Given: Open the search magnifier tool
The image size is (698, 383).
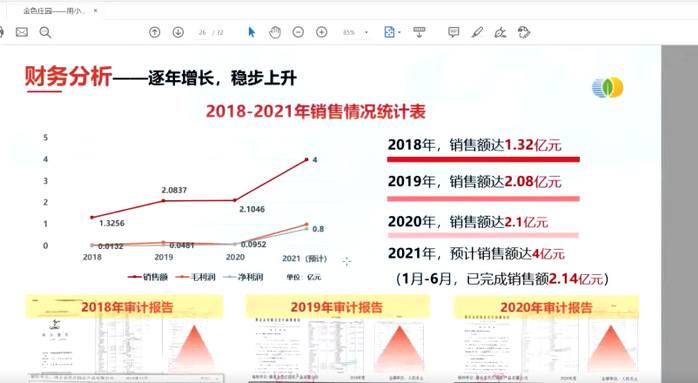Looking at the screenshot, I should point(45,32).
